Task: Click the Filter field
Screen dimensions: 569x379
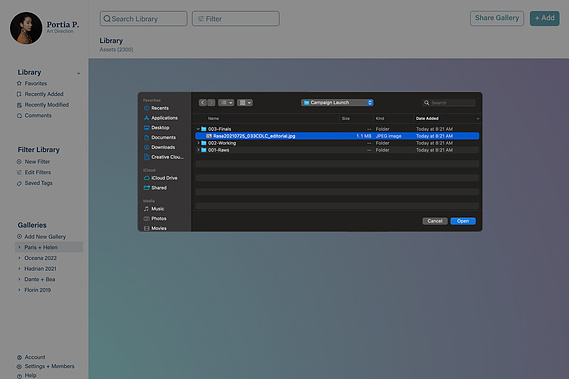Action: [x=236, y=19]
